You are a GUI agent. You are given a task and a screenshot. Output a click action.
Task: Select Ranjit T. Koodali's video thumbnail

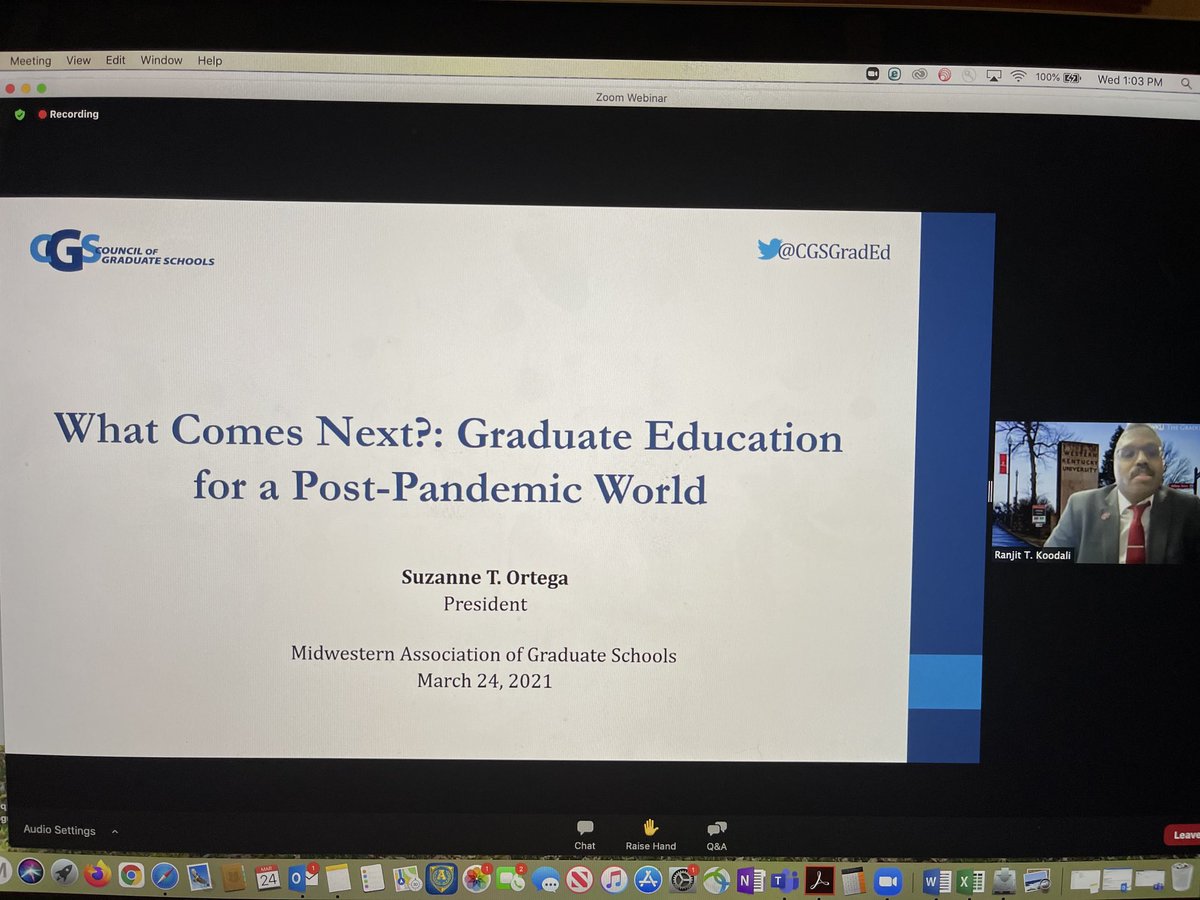pos(1096,492)
